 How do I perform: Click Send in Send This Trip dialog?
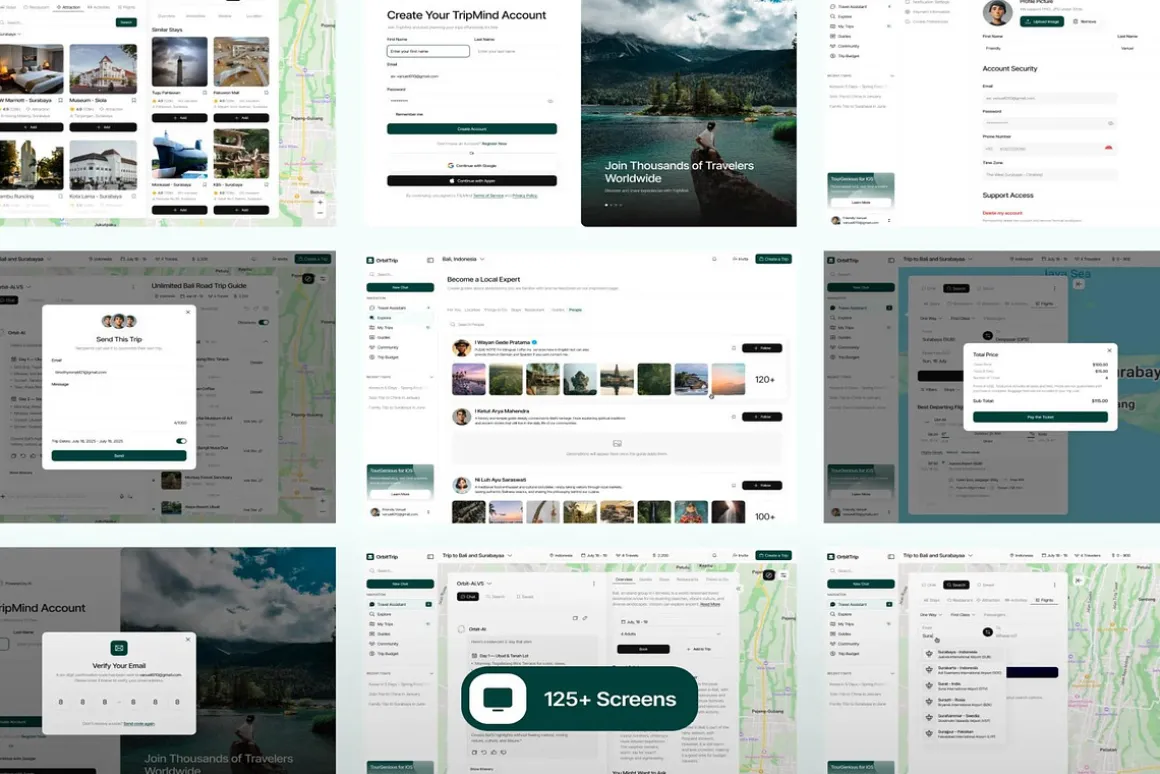point(118,456)
